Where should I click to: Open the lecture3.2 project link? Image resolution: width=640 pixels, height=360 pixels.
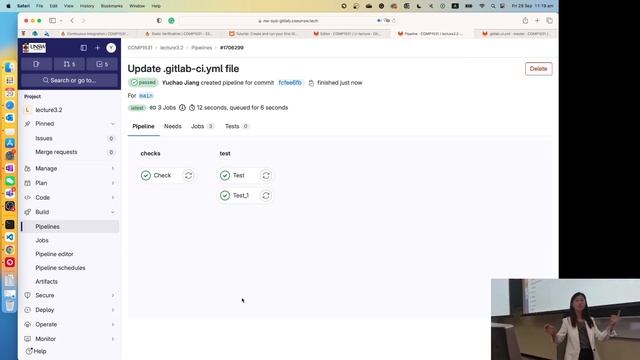pyautogui.click(x=49, y=110)
